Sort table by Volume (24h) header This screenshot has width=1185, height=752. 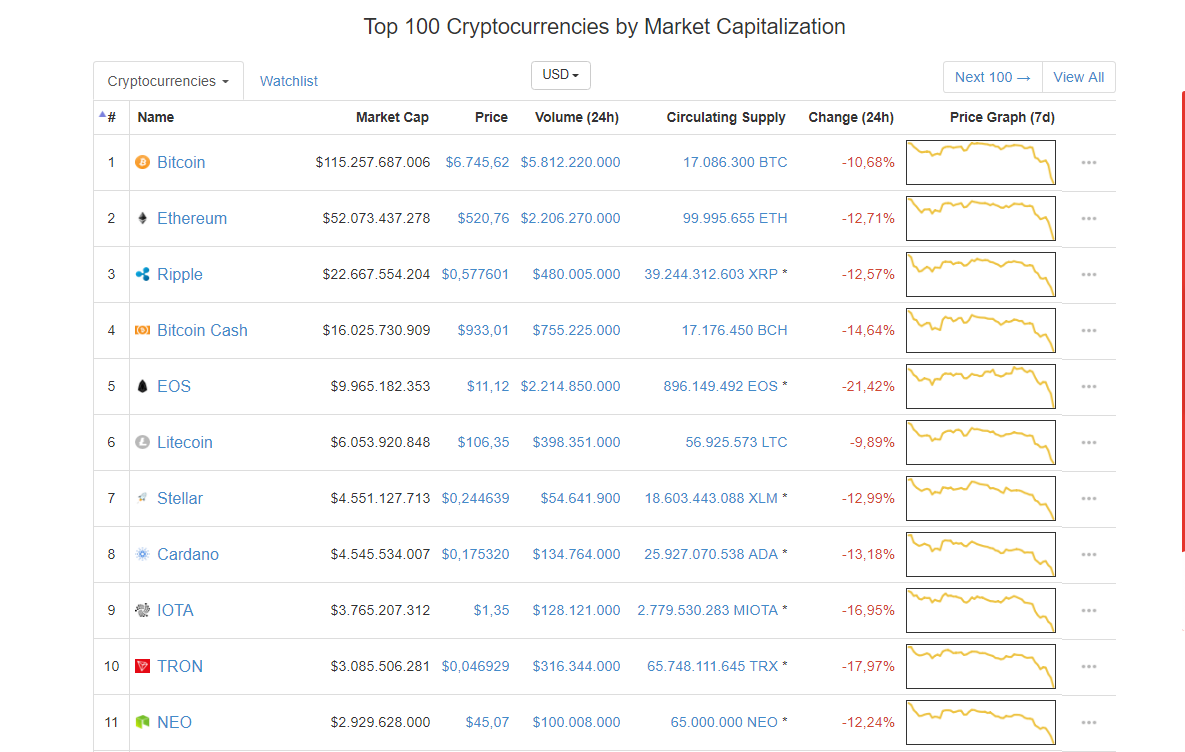577,117
